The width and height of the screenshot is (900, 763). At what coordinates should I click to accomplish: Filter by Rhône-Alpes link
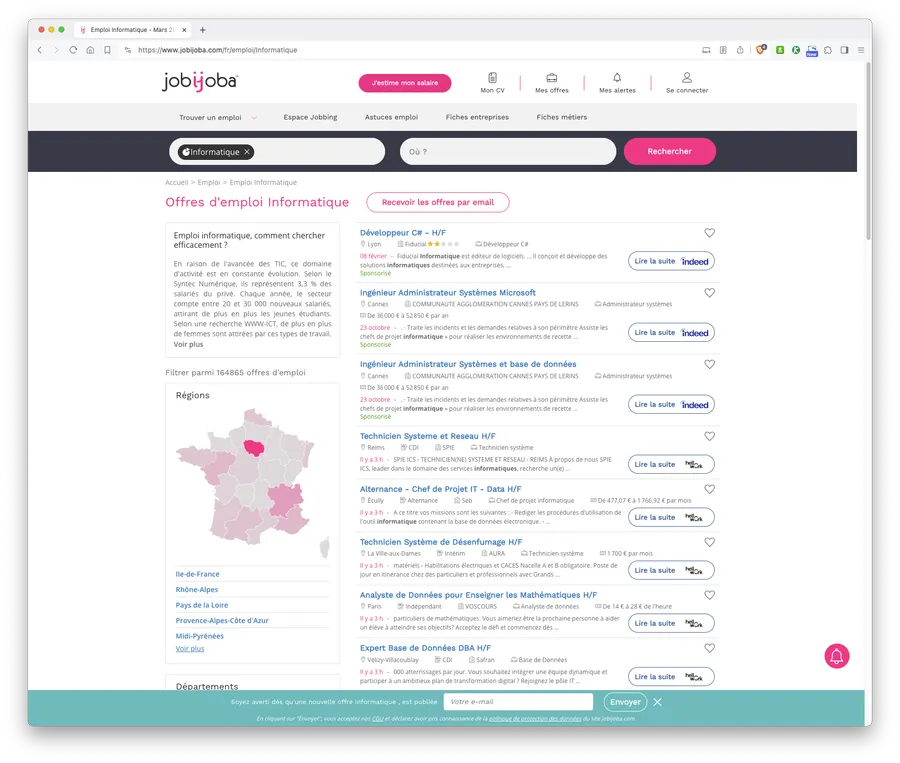click(x=197, y=590)
